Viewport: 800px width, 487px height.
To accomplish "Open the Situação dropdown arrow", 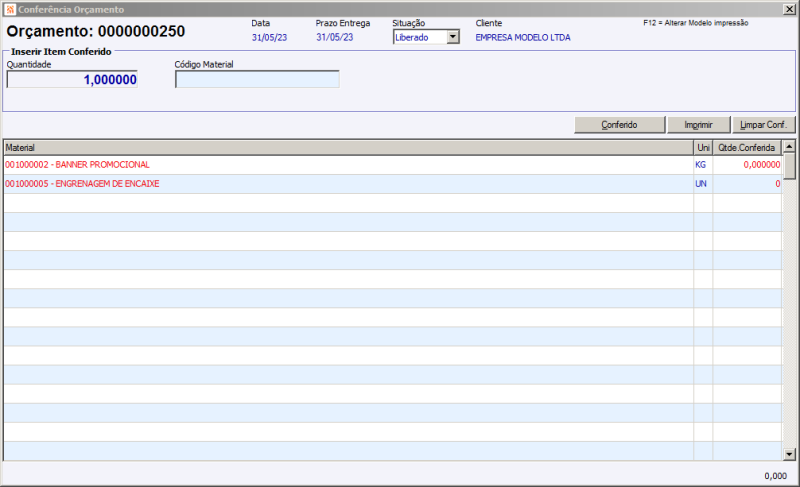I will click(453, 37).
